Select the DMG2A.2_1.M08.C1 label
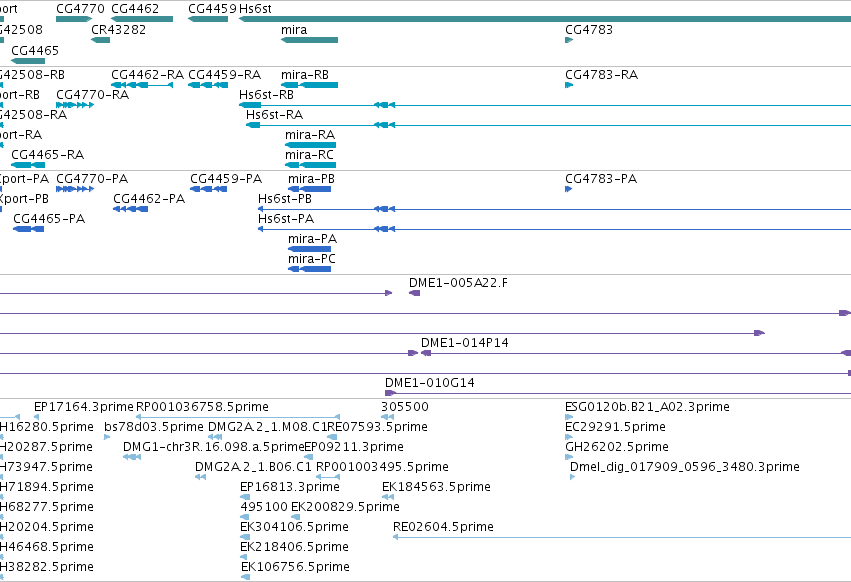Viewport: 851px width, 582px height. tap(268, 427)
